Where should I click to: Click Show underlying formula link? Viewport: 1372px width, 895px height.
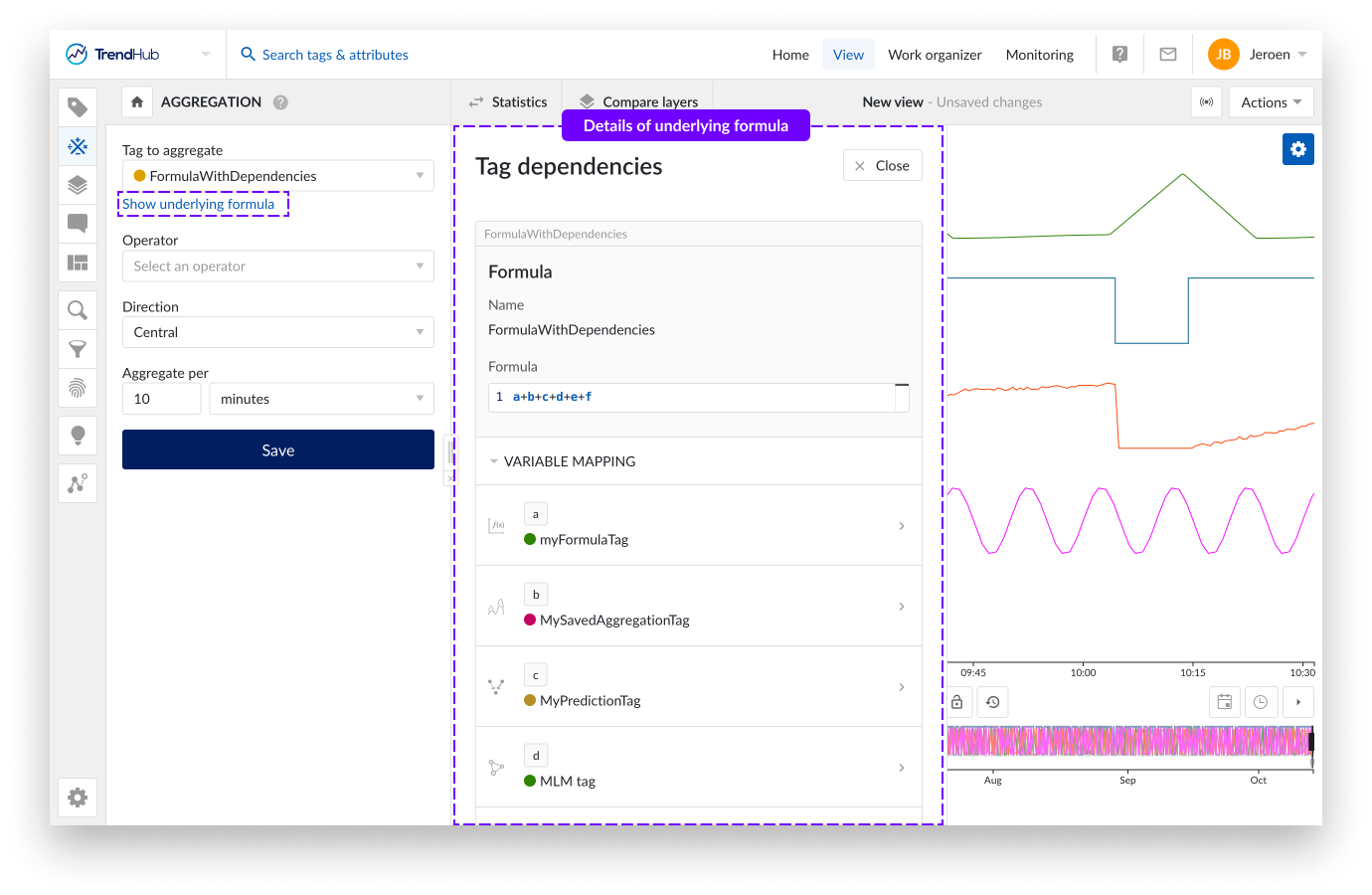[198, 204]
